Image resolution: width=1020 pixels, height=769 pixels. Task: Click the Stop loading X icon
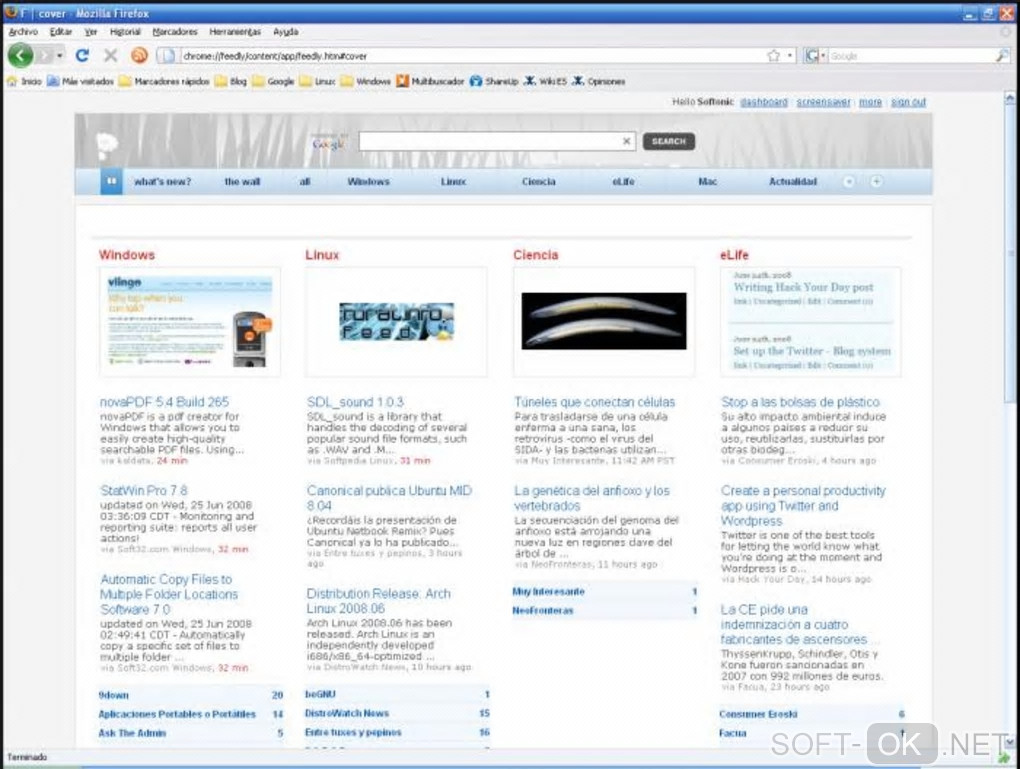[111, 55]
